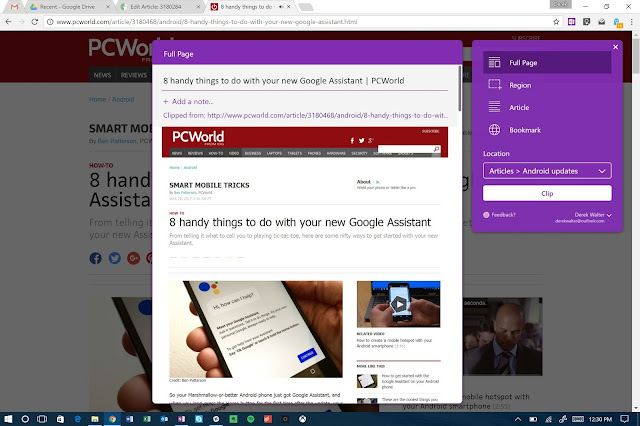The height and width of the screenshot is (426, 640).
Task: Close the OneNote Web Clipper panel
Action: point(616,47)
